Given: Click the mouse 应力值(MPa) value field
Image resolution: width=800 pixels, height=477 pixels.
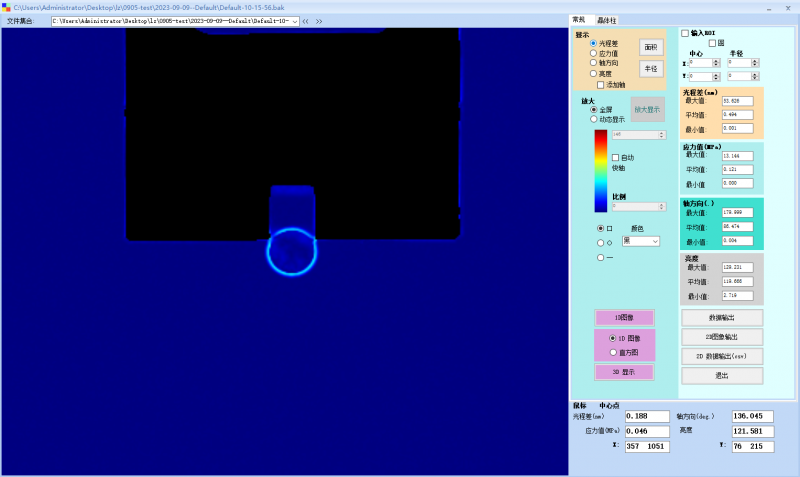Looking at the screenshot, I should [x=647, y=431].
